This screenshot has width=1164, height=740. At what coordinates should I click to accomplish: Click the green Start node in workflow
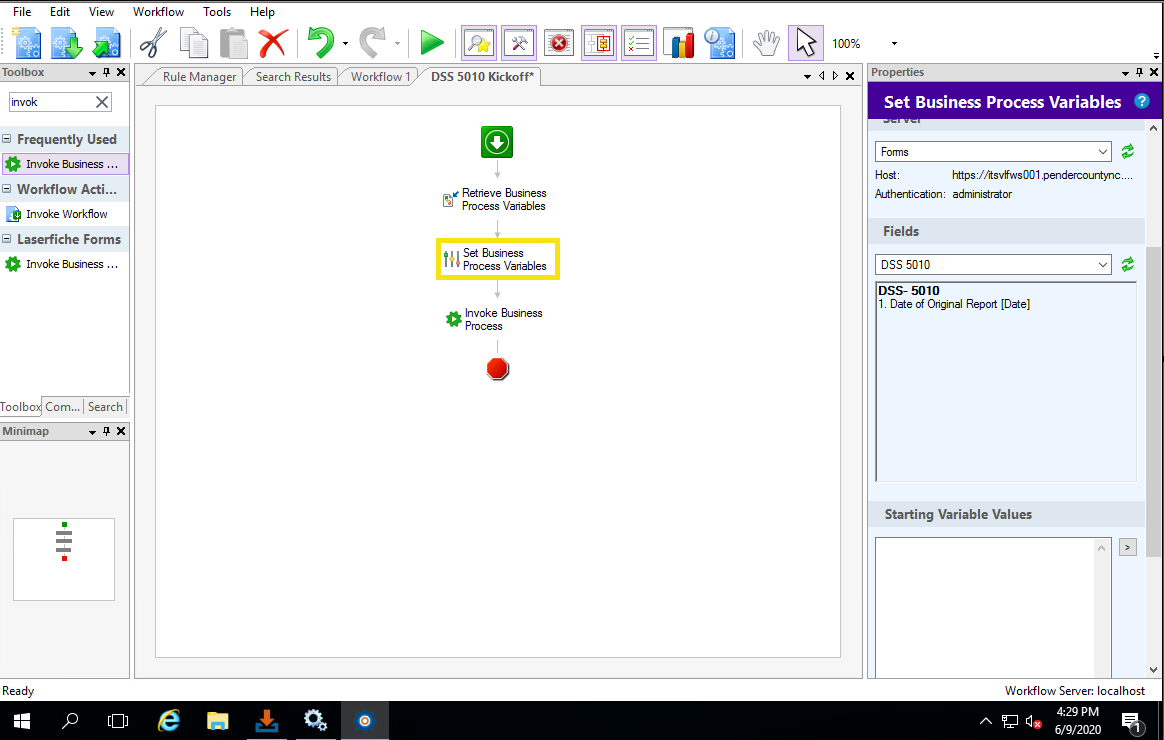coord(497,142)
